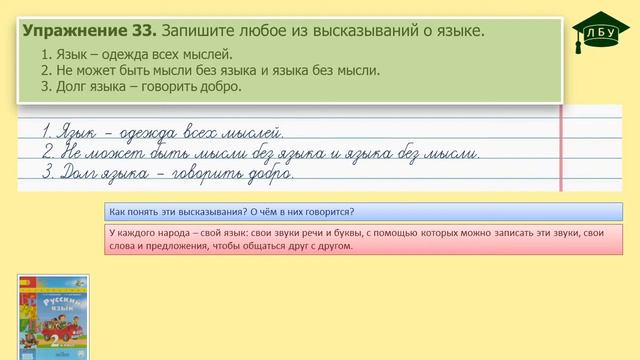Click handwritten line '1. Язык – одежда всех мыслей.'

pyautogui.click(x=162, y=132)
